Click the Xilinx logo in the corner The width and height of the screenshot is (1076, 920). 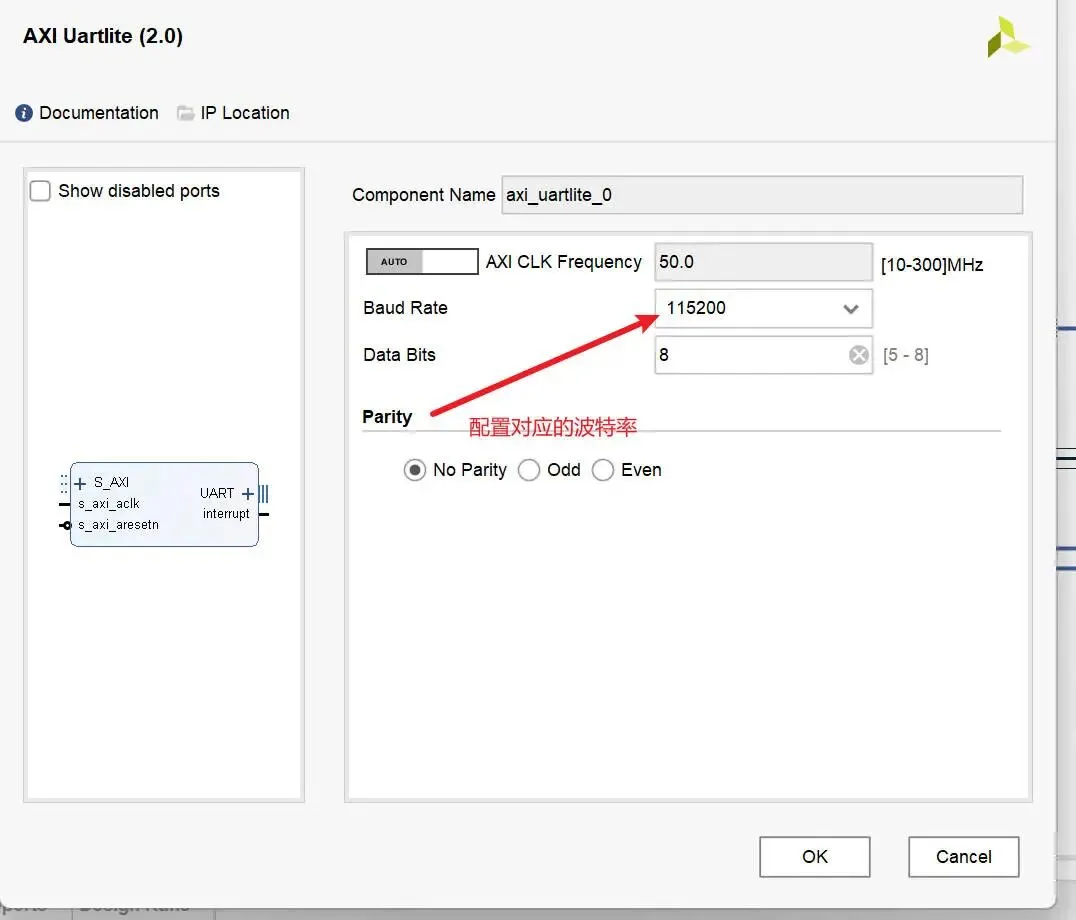tap(1007, 37)
